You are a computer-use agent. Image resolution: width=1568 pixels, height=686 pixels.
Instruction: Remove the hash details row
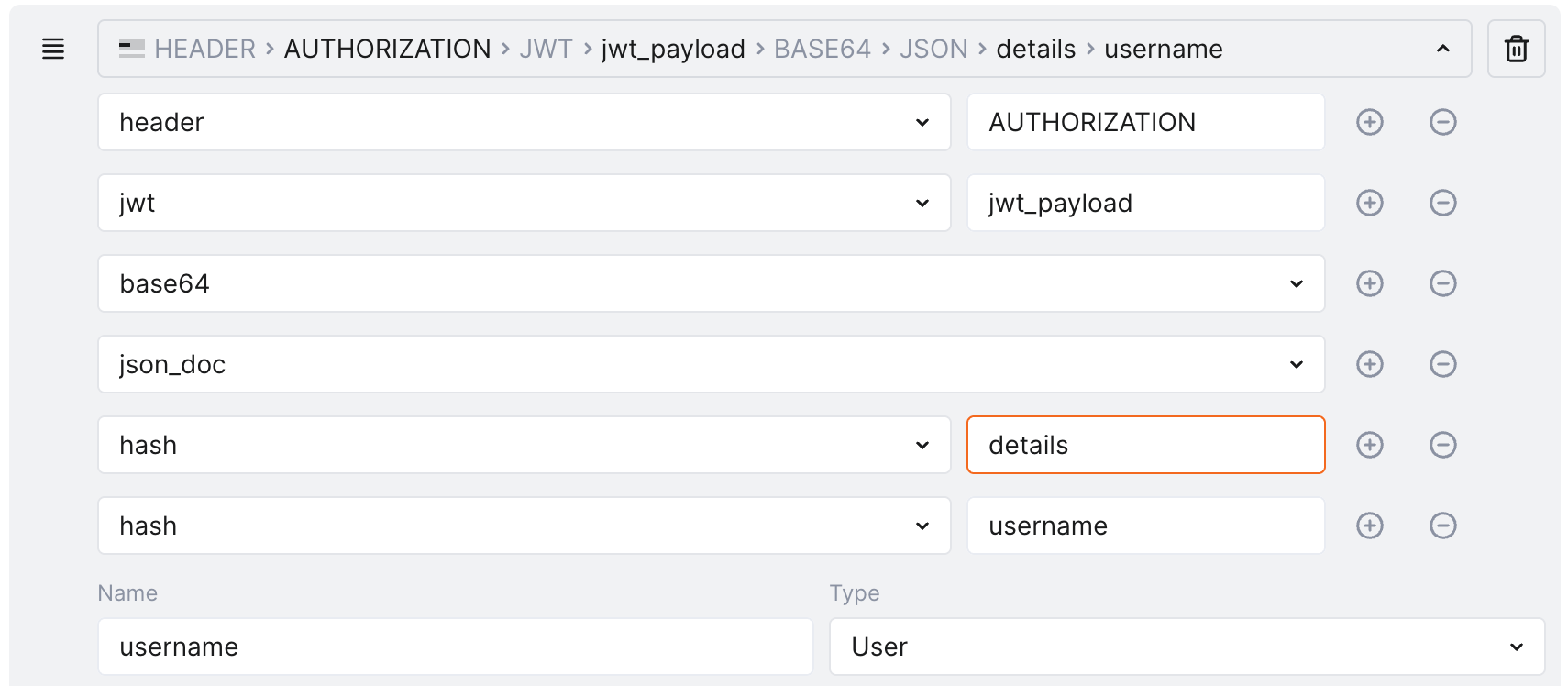1442,445
